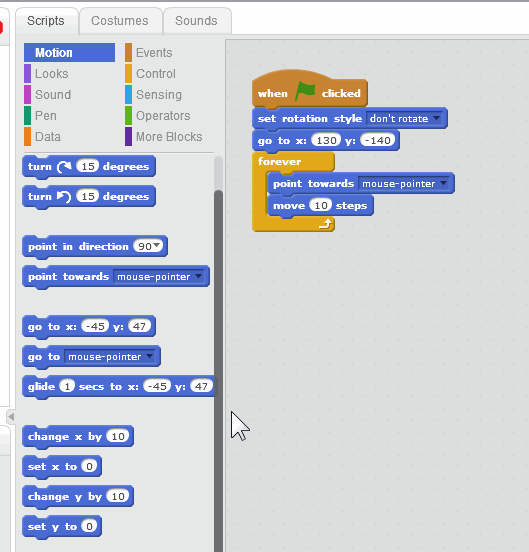Switch to the Sounds tab
This screenshot has width=529, height=552.
pos(196,21)
